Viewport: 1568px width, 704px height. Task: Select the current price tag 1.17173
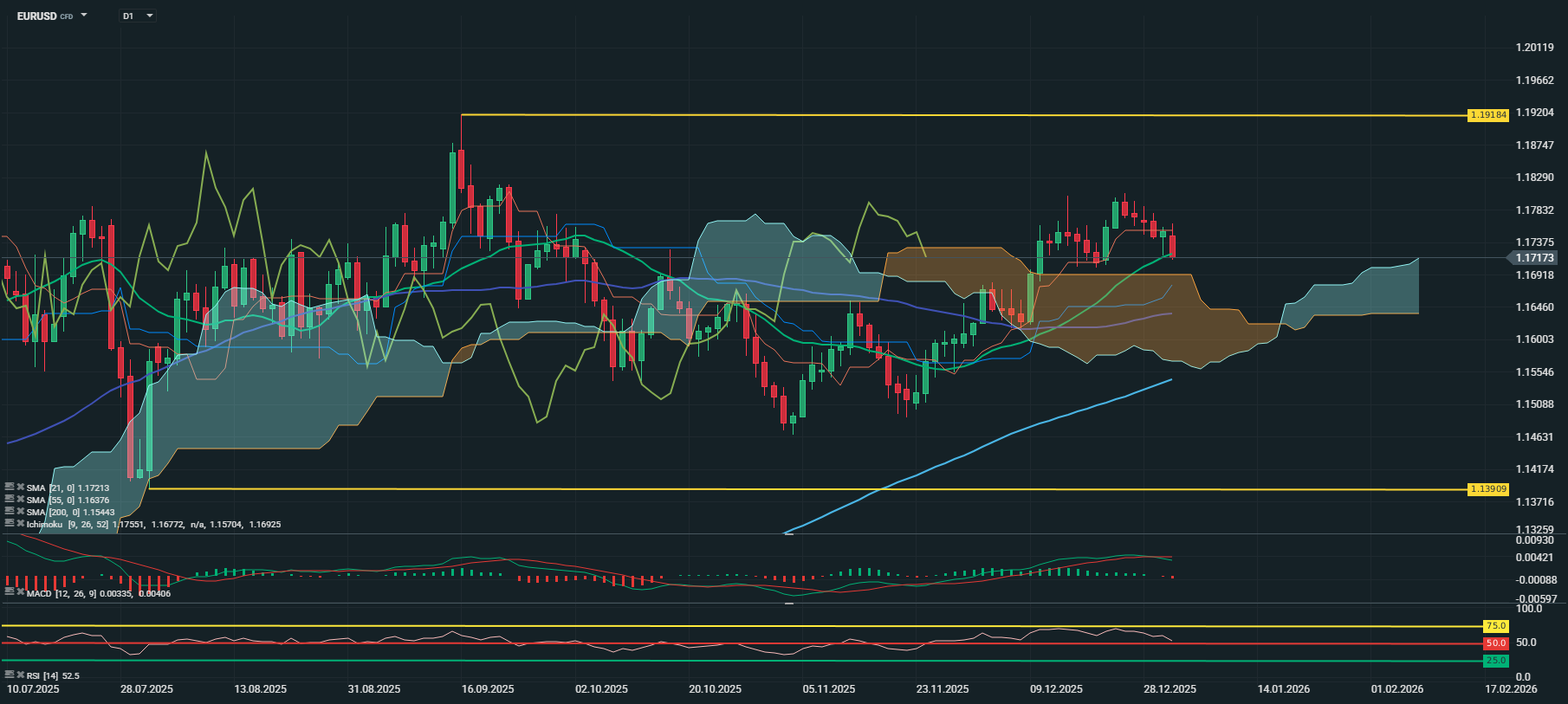(1534, 258)
